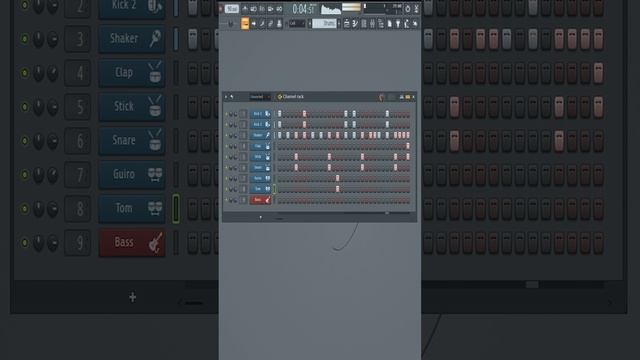
Task: Select the large Tom channel button in background
Action: coord(132,209)
